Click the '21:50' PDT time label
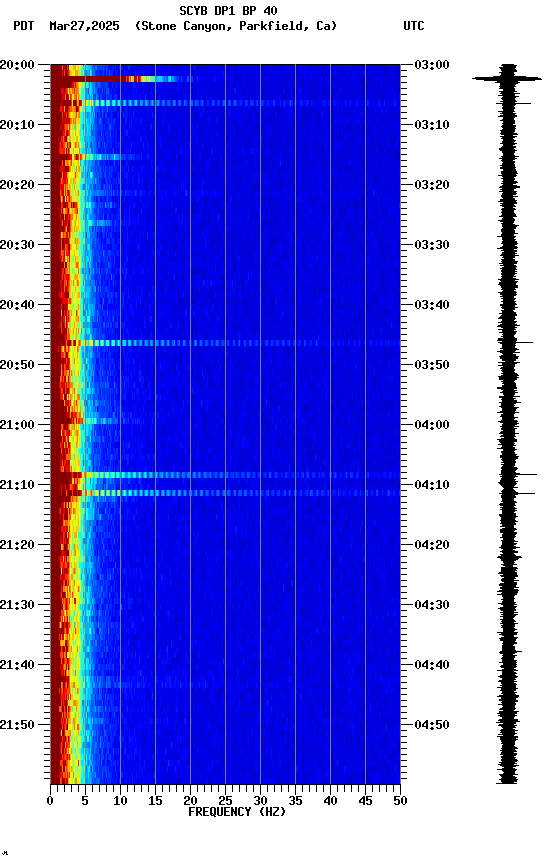This screenshot has width=552, height=864. [x=17, y=726]
